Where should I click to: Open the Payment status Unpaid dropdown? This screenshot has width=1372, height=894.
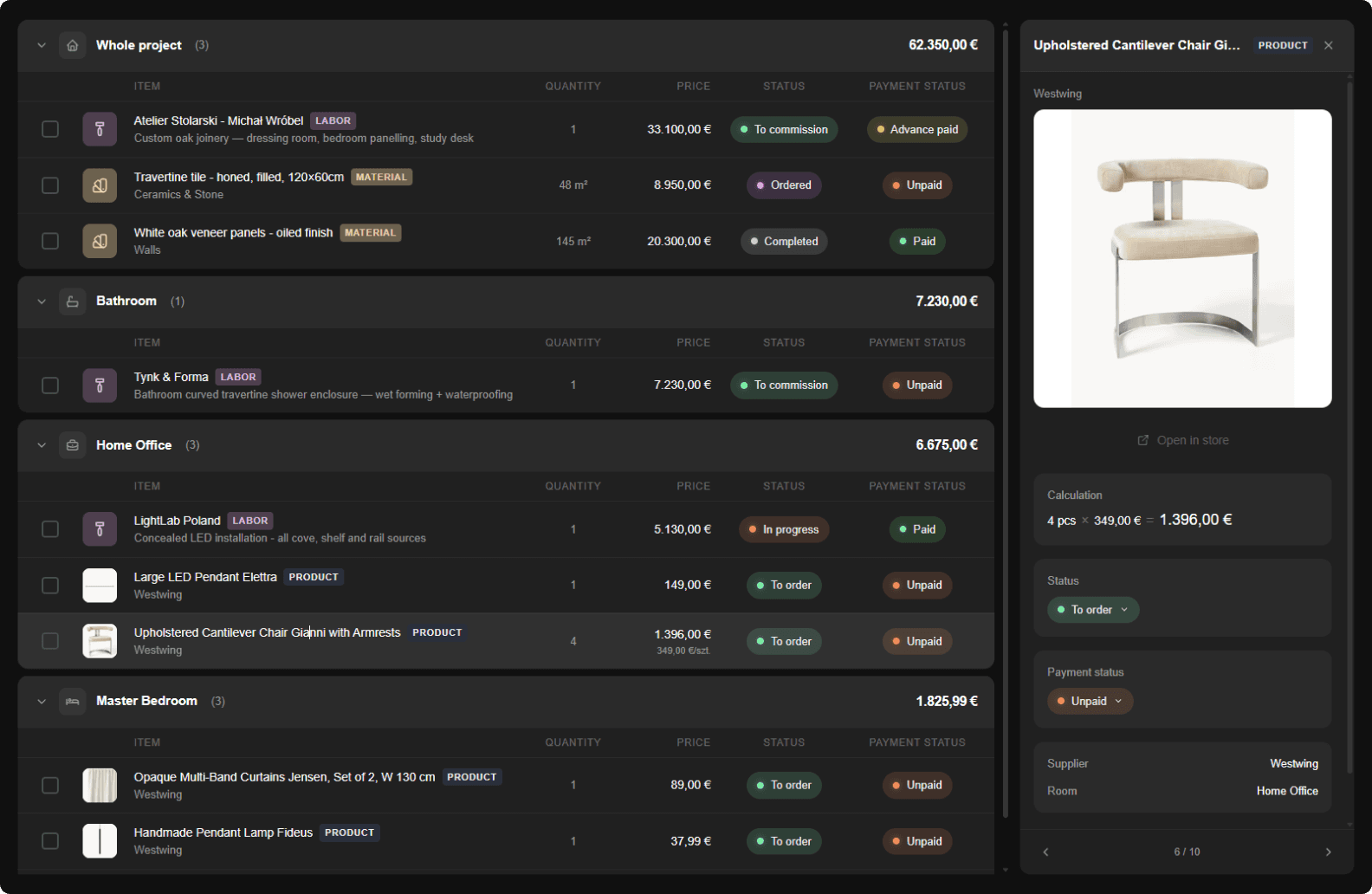click(1090, 701)
